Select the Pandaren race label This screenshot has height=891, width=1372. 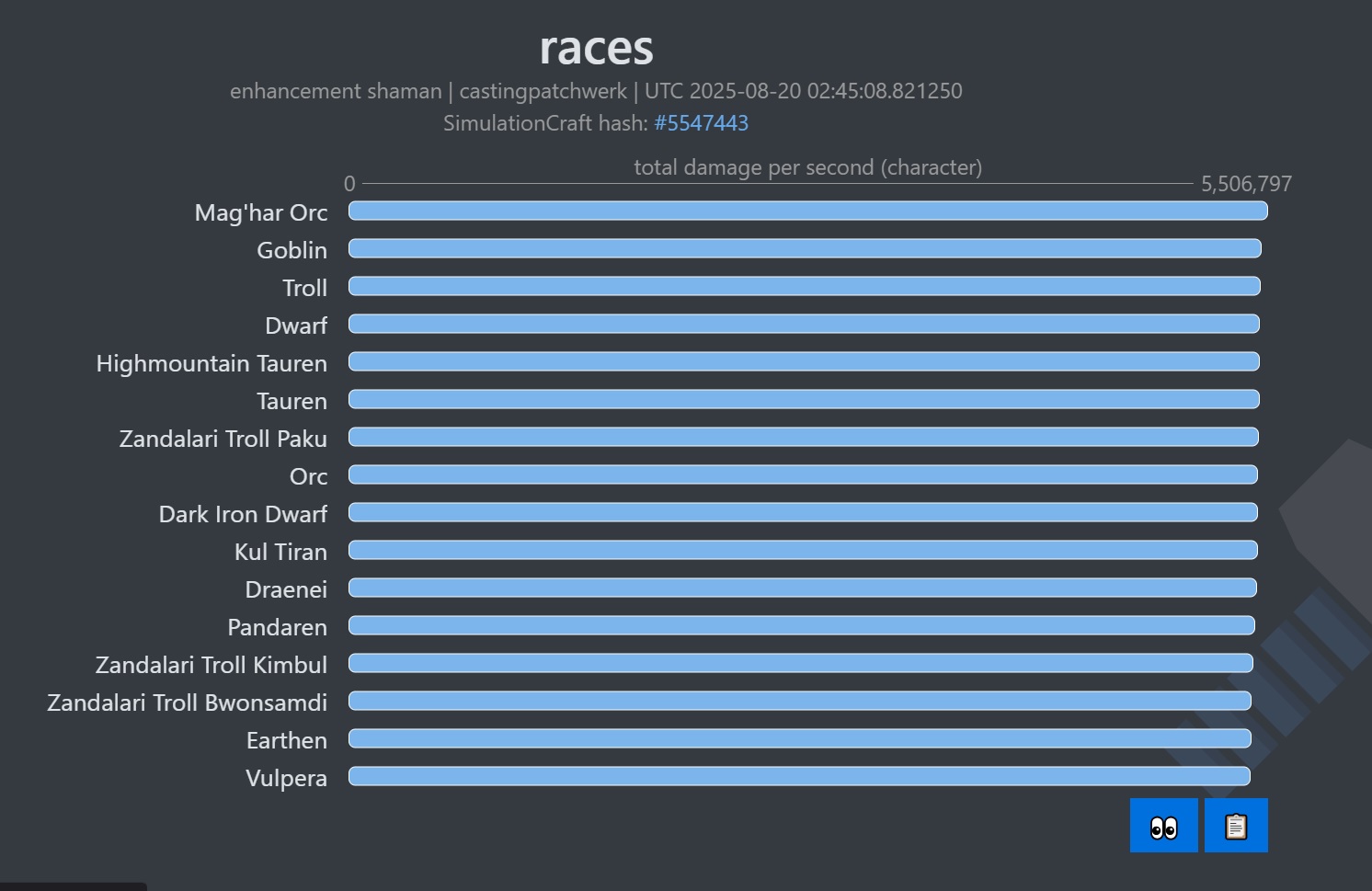(x=278, y=627)
